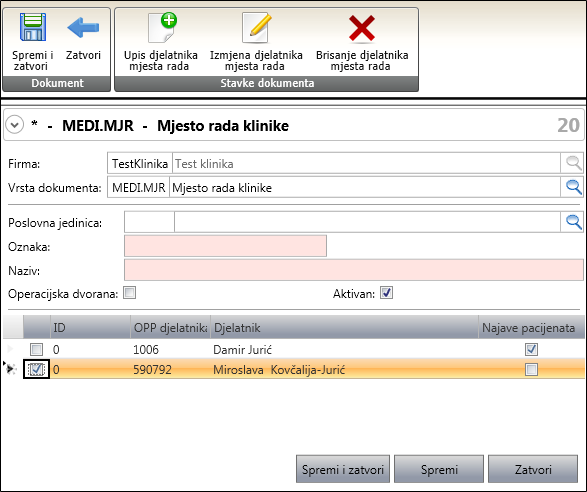The image size is (587, 492).
Task: Click the Mjesto rada klinike document type field
Action: coord(365,187)
